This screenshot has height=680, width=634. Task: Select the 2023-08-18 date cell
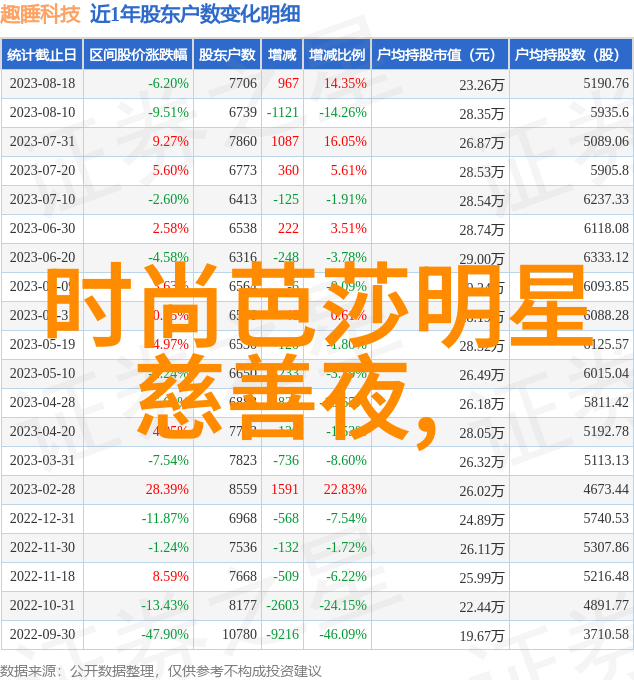42,84
